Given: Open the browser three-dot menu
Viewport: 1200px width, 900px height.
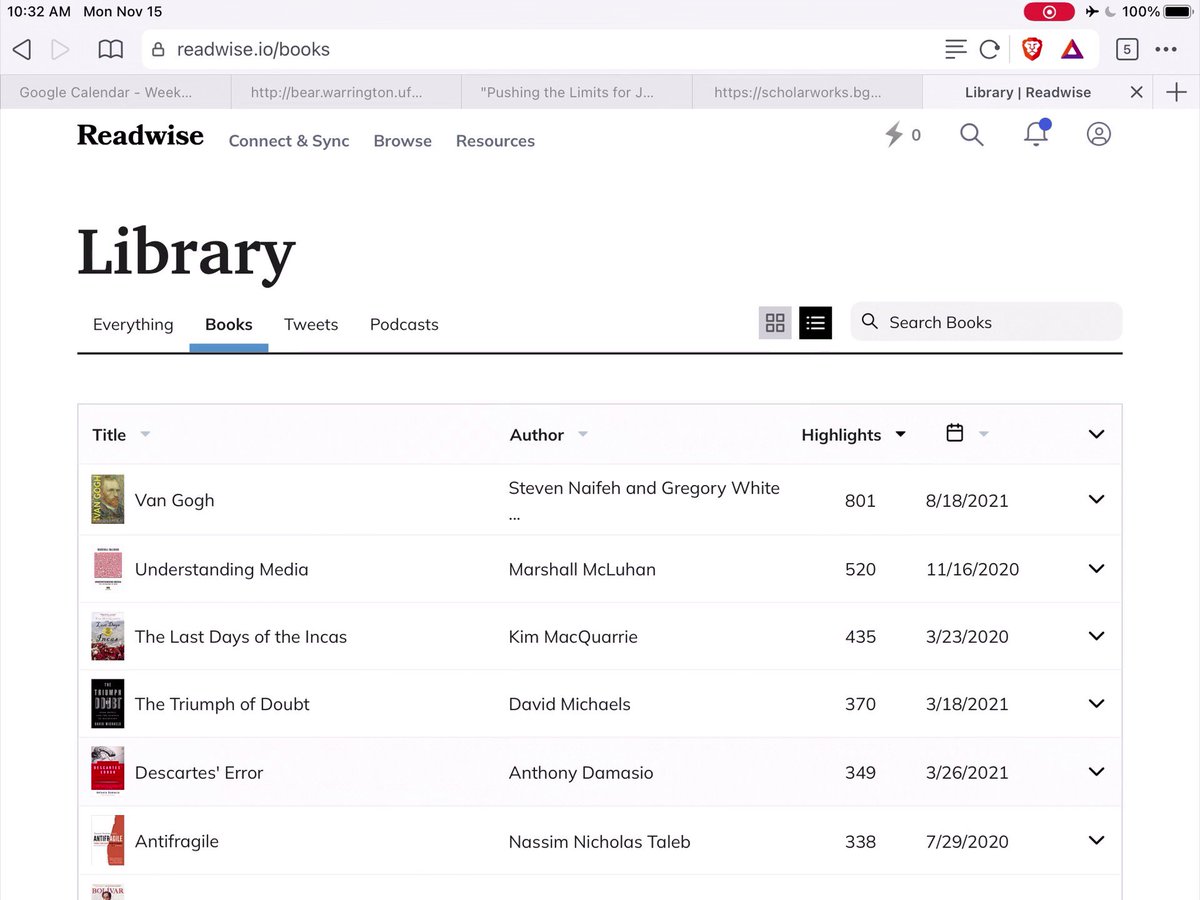Looking at the screenshot, I should pos(1166,49).
